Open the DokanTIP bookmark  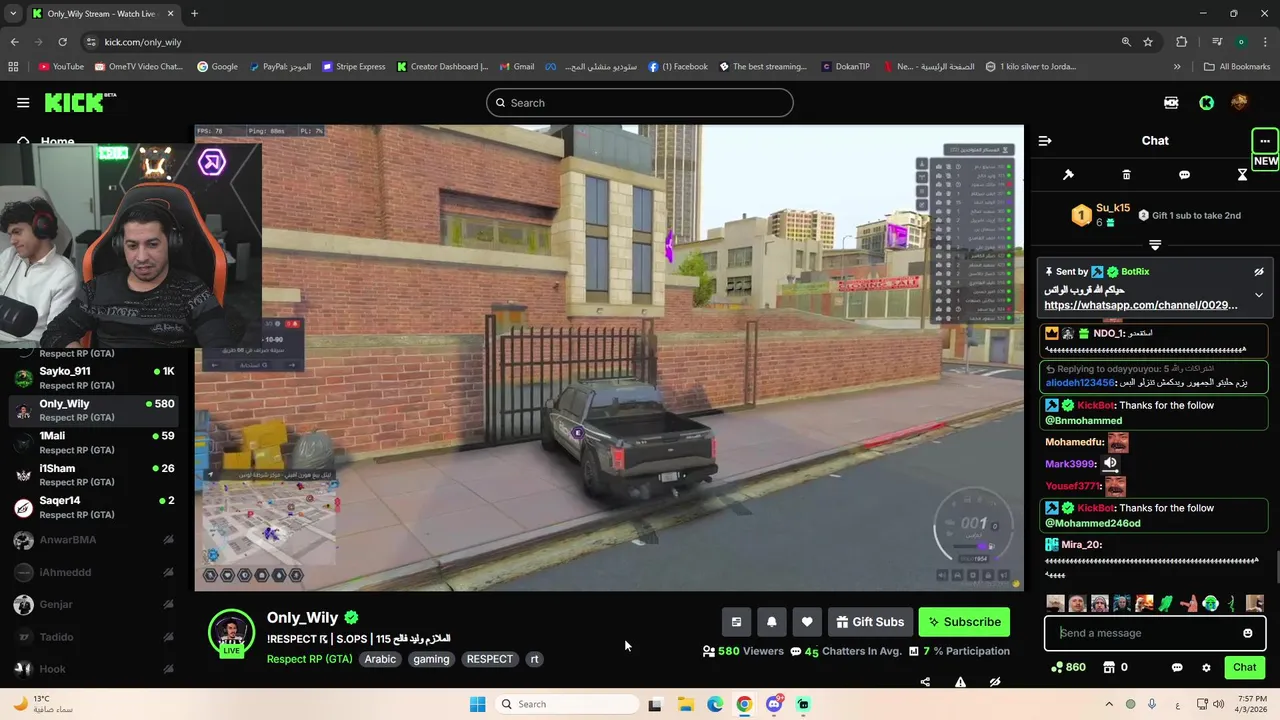tap(846, 67)
